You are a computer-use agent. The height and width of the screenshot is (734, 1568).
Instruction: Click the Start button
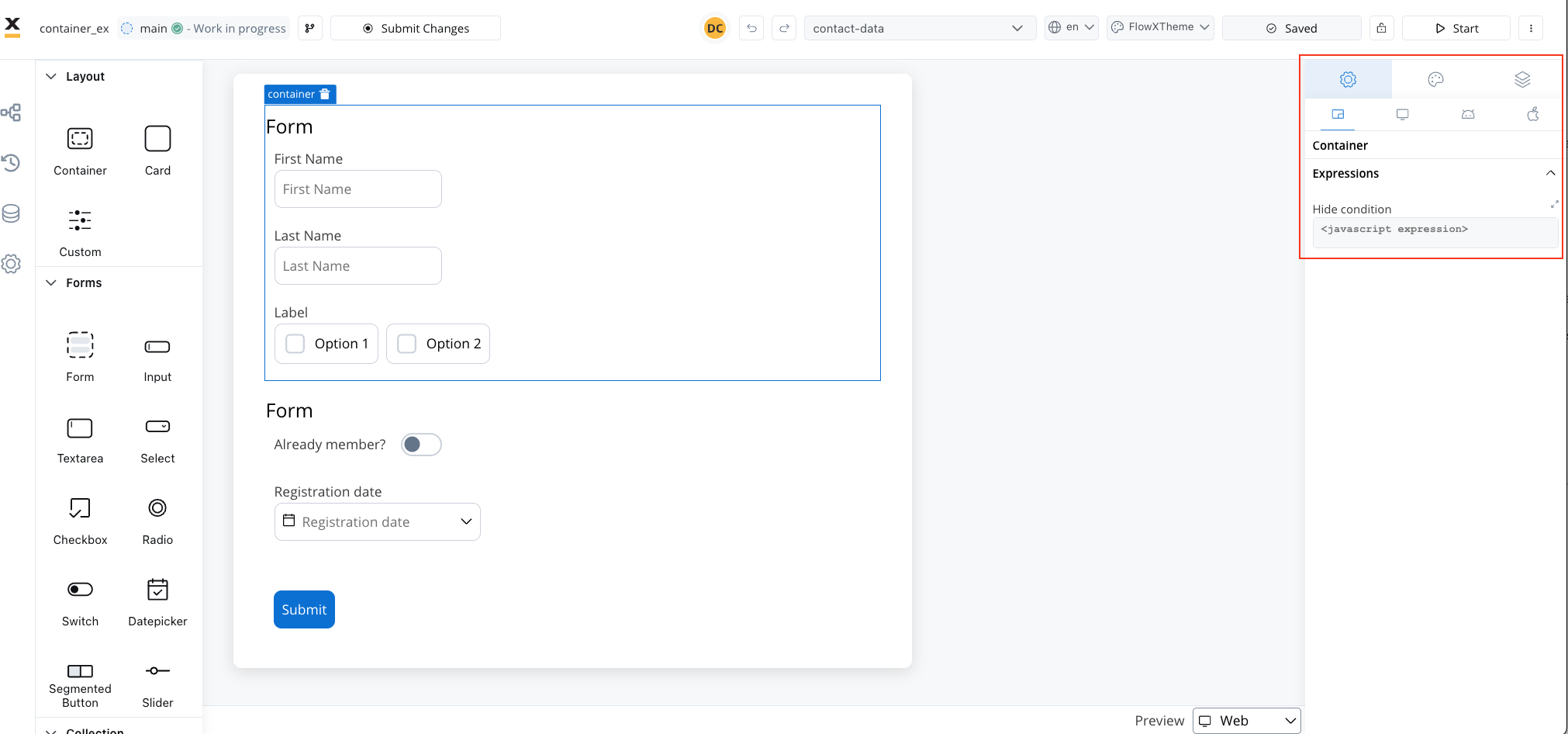click(x=1456, y=28)
